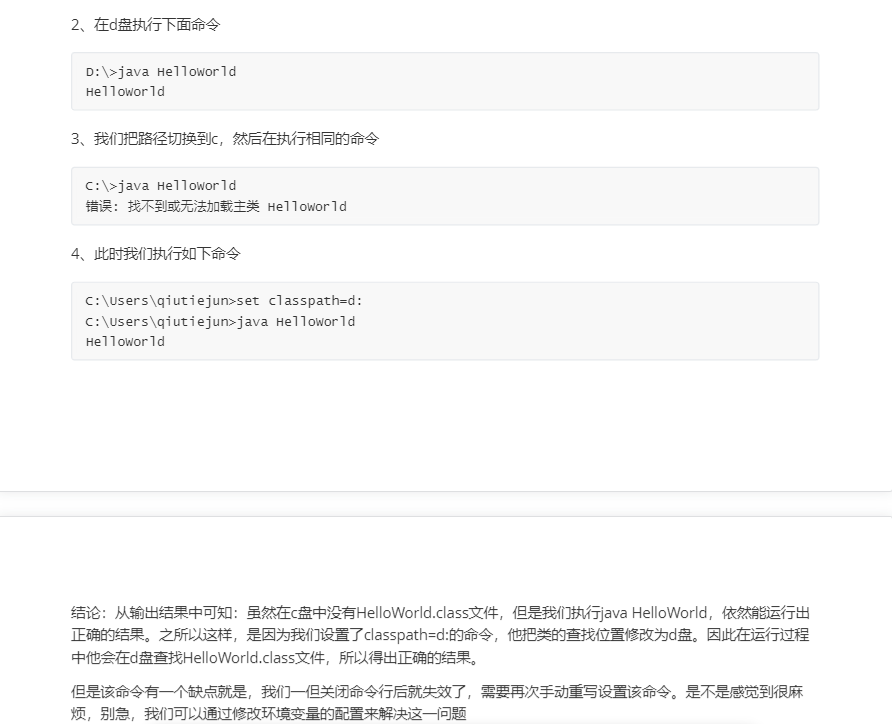Click the heading "2、在d盘执行下面命令"
892x724 pixels.
(x=146, y=25)
